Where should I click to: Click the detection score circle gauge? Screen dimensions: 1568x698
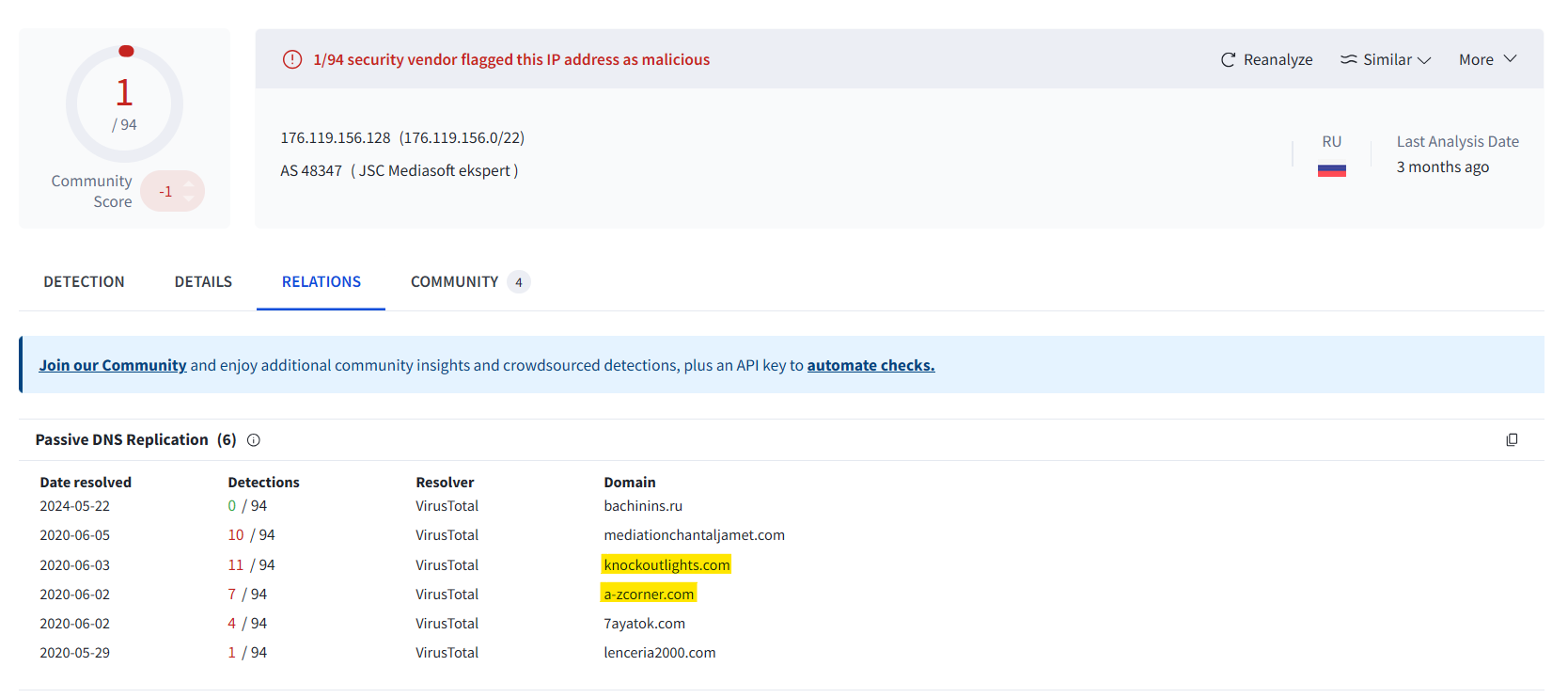[124, 103]
